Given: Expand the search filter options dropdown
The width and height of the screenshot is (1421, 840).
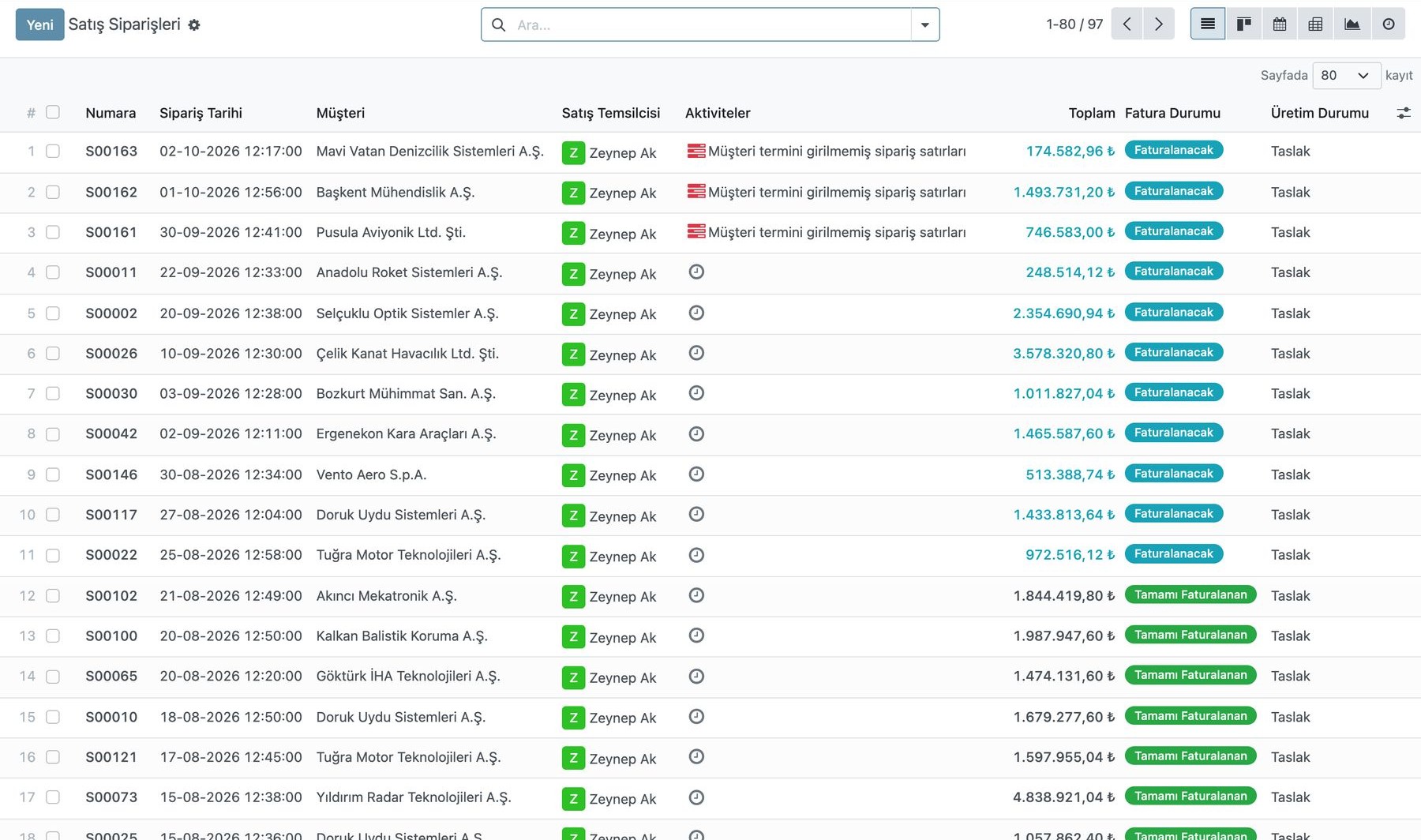Looking at the screenshot, I should (925, 24).
